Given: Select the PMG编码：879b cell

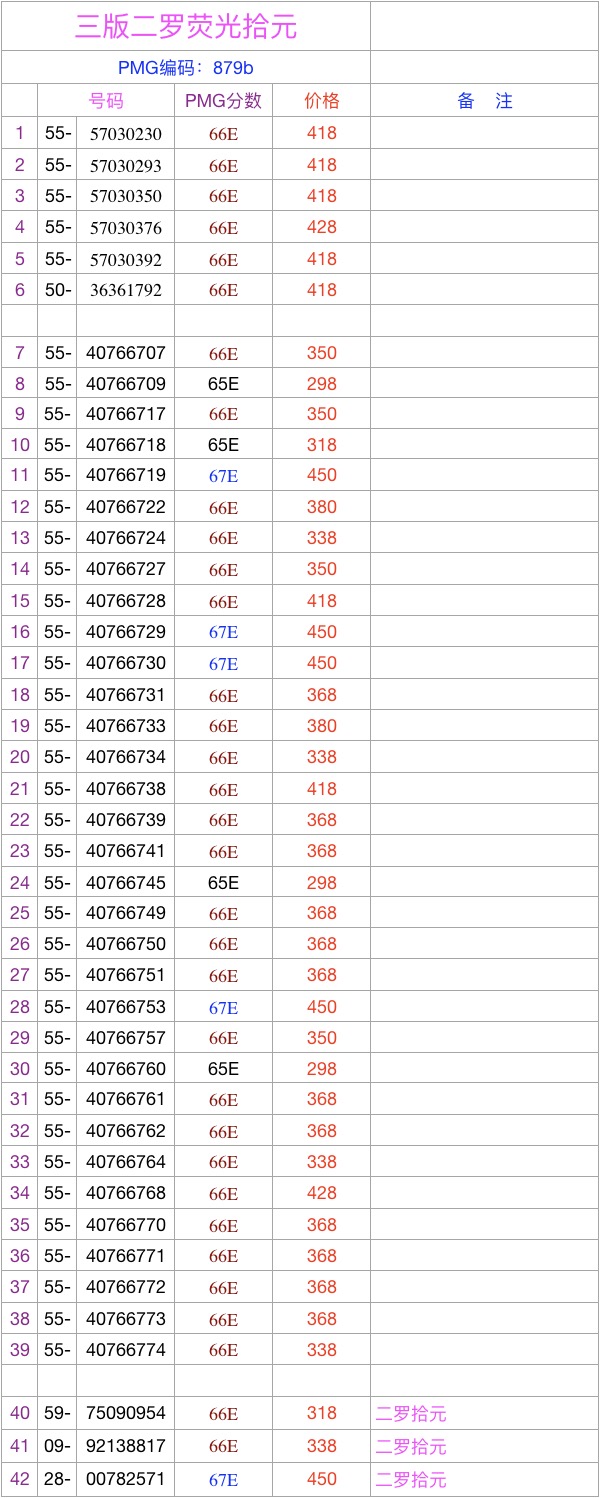Looking at the screenshot, I should click(186, 68).
